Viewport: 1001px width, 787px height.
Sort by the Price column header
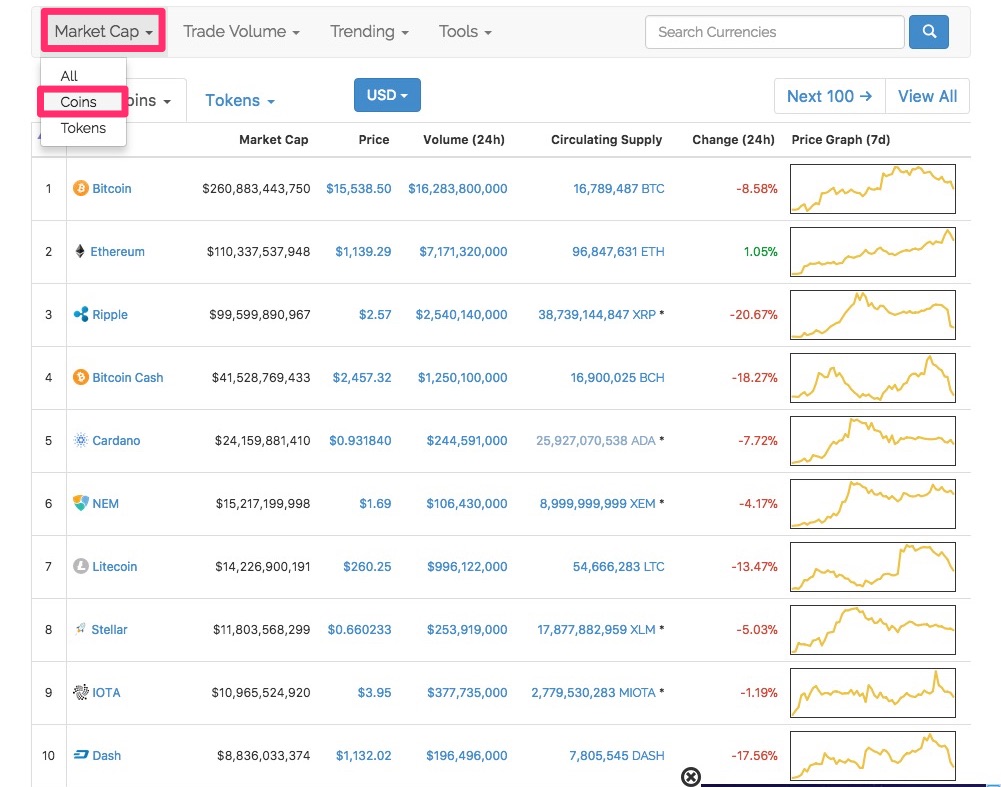click(x=373, y=139)
